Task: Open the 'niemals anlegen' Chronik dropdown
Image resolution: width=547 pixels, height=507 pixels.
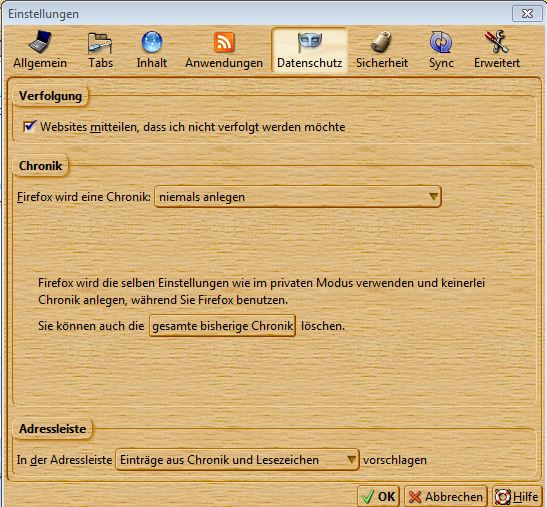Action: pos(298,197)
